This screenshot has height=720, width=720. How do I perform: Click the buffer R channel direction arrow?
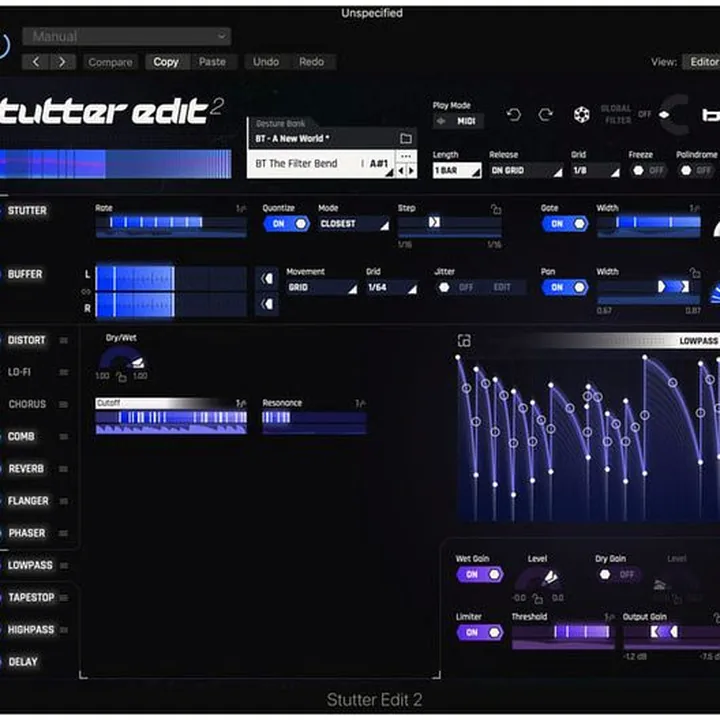pyautogui.click(x=267, y=304)
